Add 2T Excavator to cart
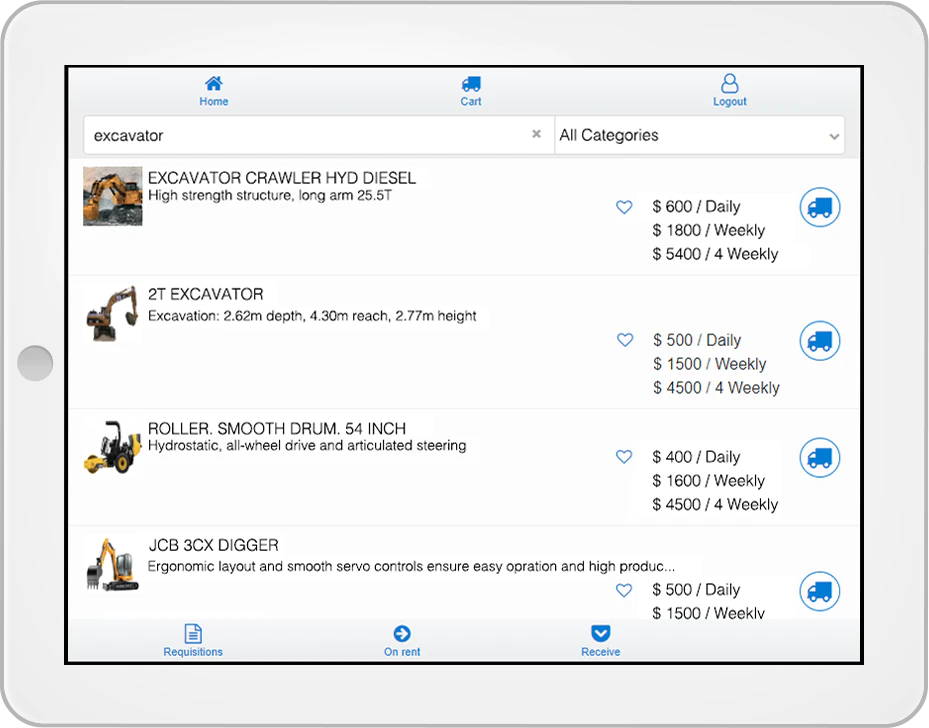 820,341
